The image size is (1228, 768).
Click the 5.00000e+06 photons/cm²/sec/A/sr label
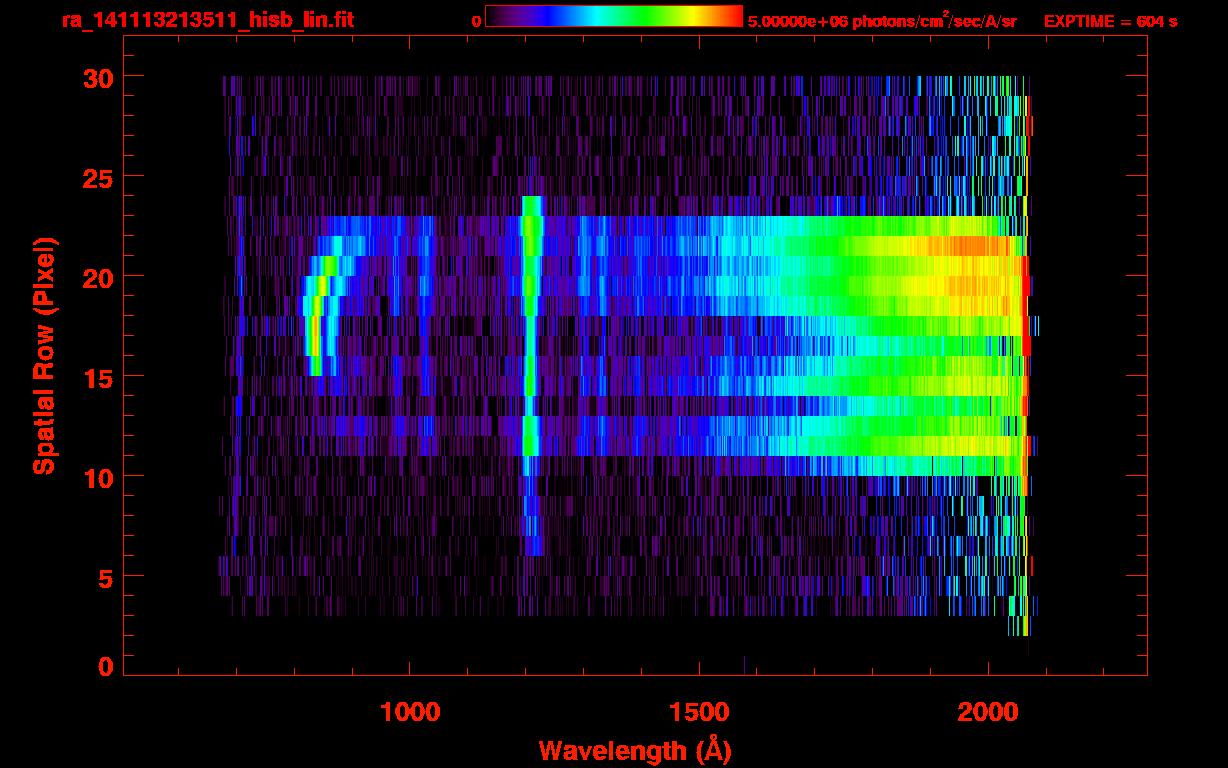point(882,20)
